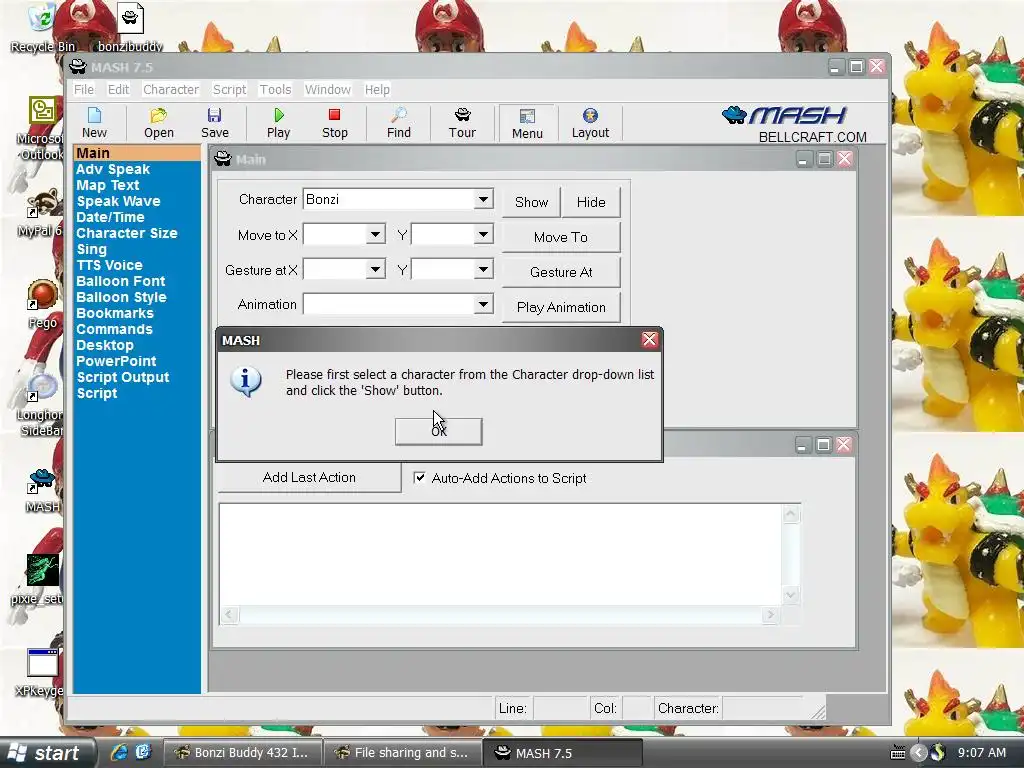Confirm the MASH dialog with OK
The image size is (1024, 768).
(x=439, y=432)
